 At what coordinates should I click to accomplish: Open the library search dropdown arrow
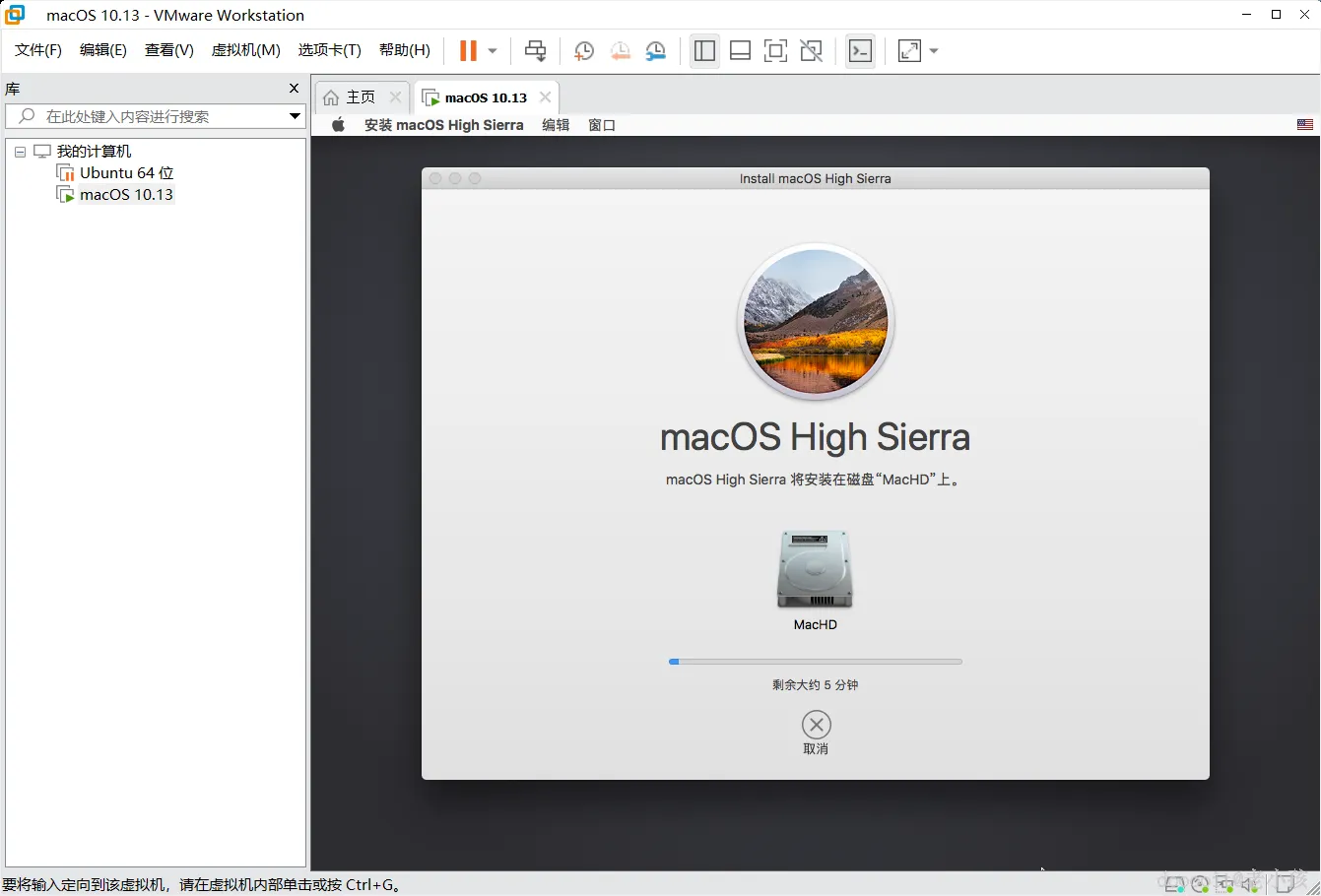click(x=295, y=116)
